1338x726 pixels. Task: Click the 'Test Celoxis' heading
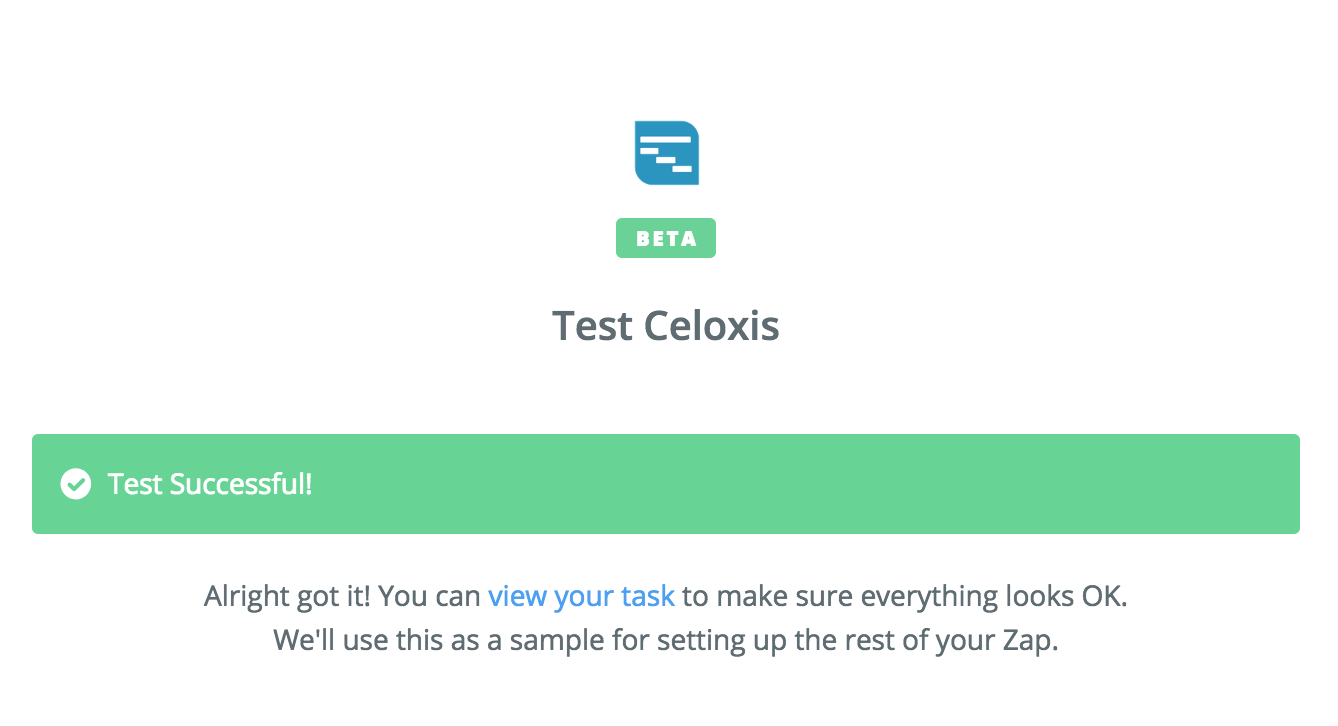coord(665,327)
